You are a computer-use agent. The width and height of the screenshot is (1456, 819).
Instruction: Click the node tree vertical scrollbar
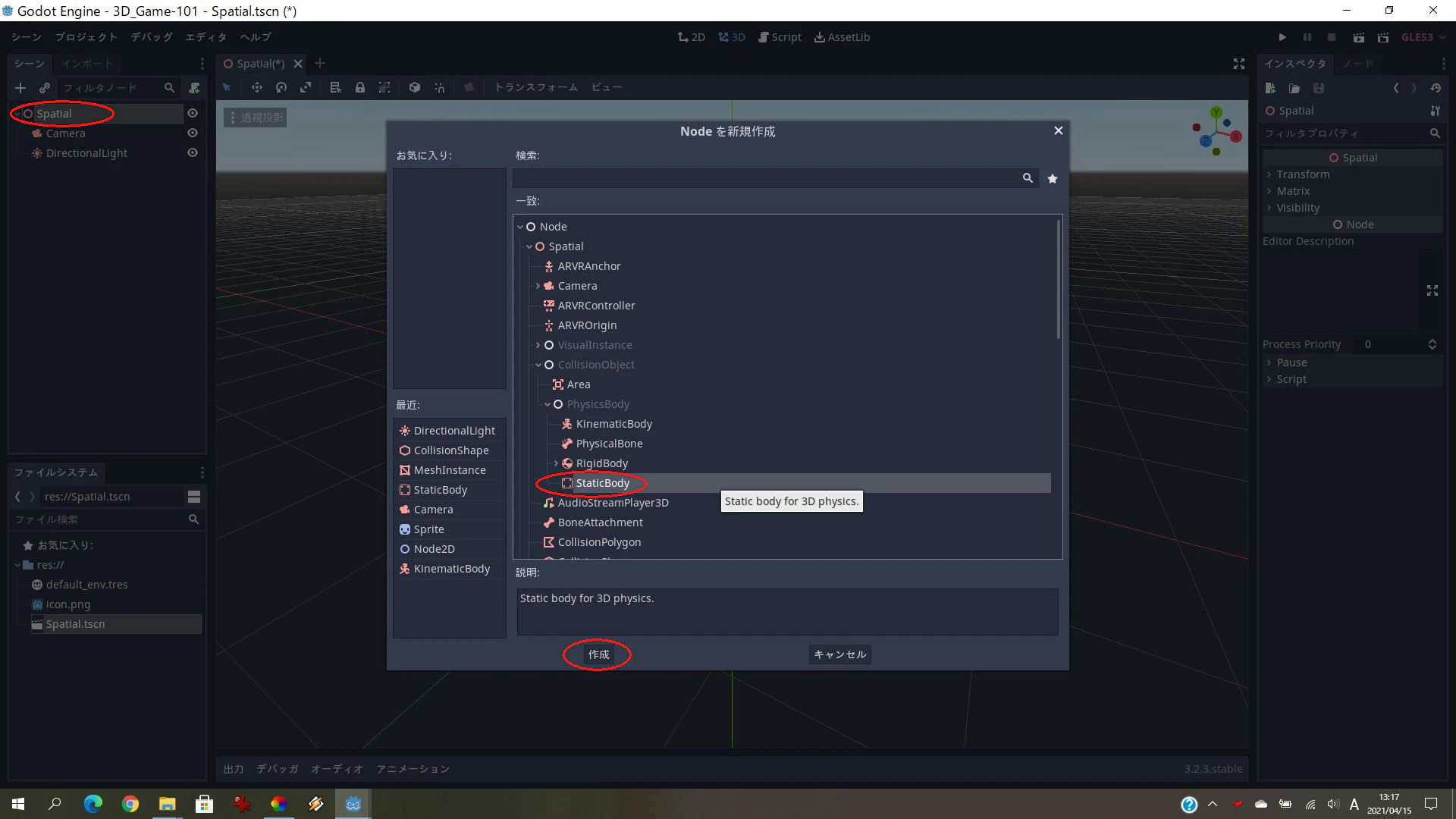(1059, 279)
